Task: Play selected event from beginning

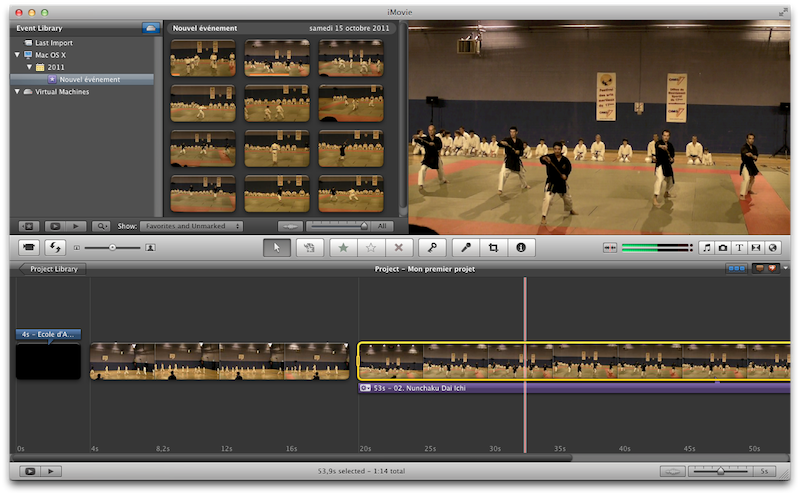Action: [x=76, y=226]
